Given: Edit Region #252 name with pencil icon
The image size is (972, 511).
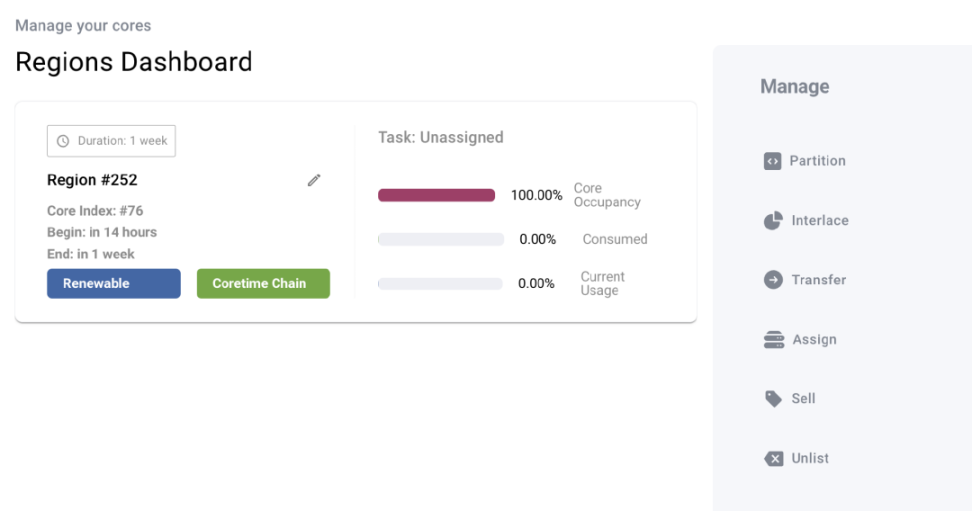Looking at the screenshot, I should tap(314, 180).
